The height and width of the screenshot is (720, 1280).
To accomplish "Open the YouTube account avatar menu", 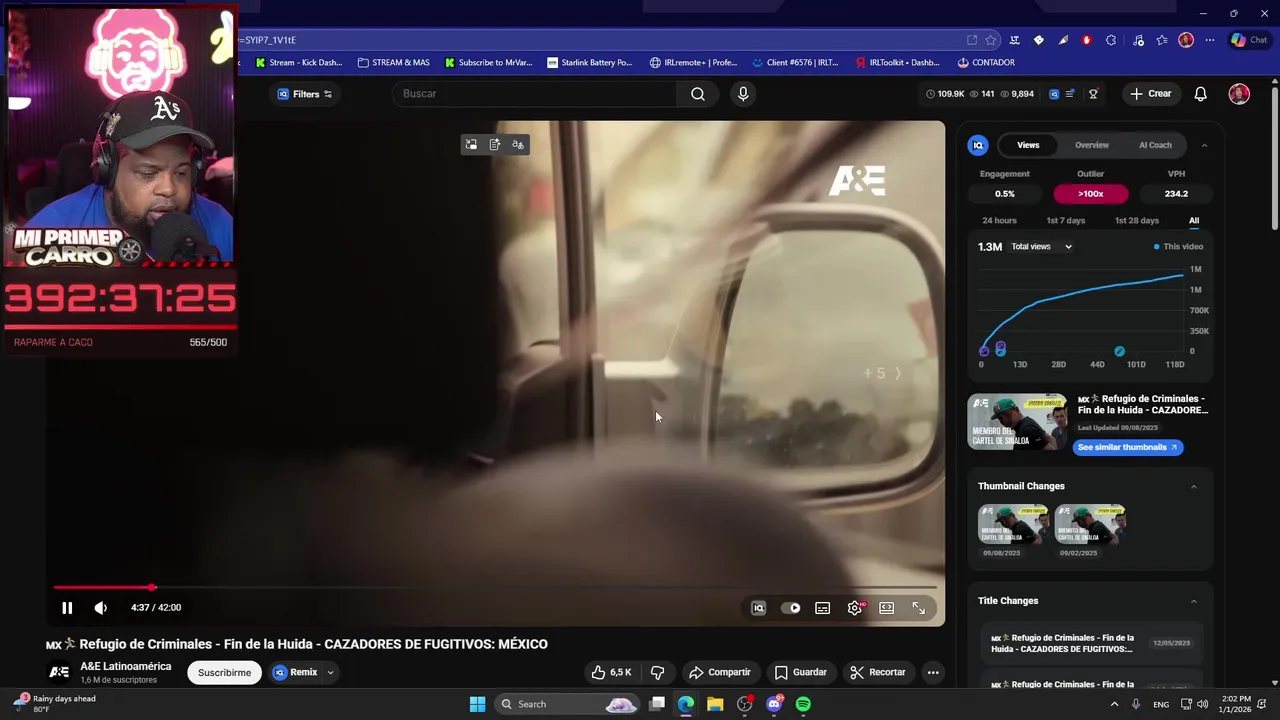I will pos(1239,94).
